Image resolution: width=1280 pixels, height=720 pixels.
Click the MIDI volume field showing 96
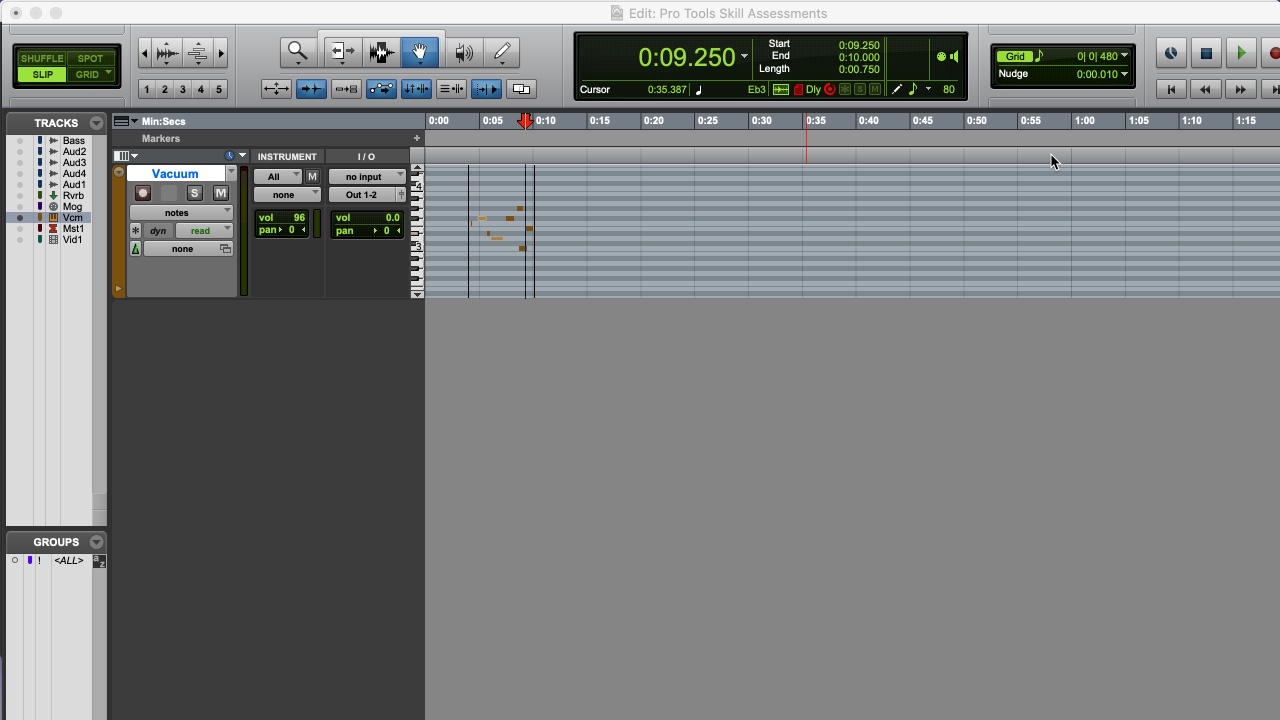pos(282,217)
